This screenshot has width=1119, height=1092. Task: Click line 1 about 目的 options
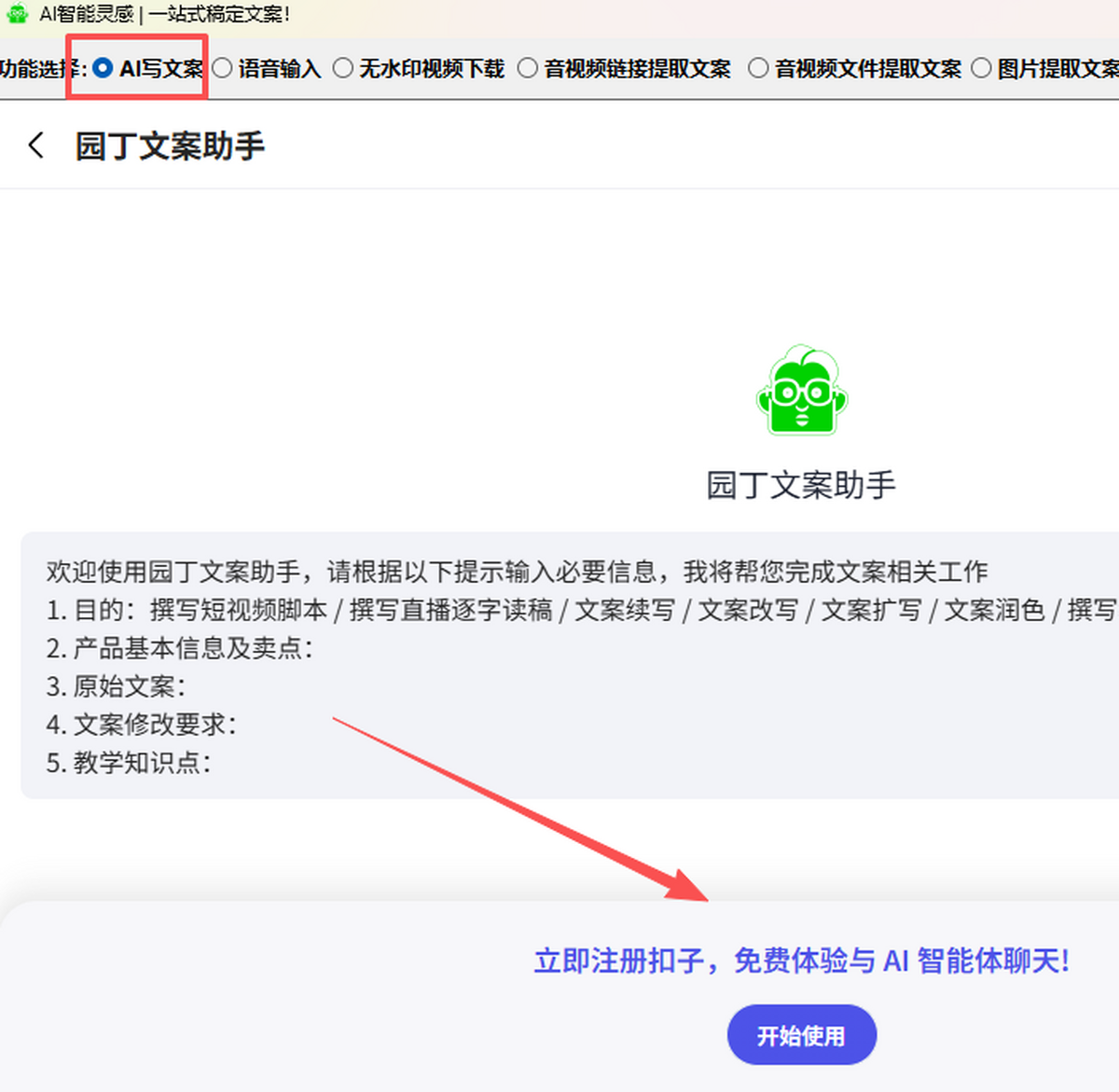(578, 610)
